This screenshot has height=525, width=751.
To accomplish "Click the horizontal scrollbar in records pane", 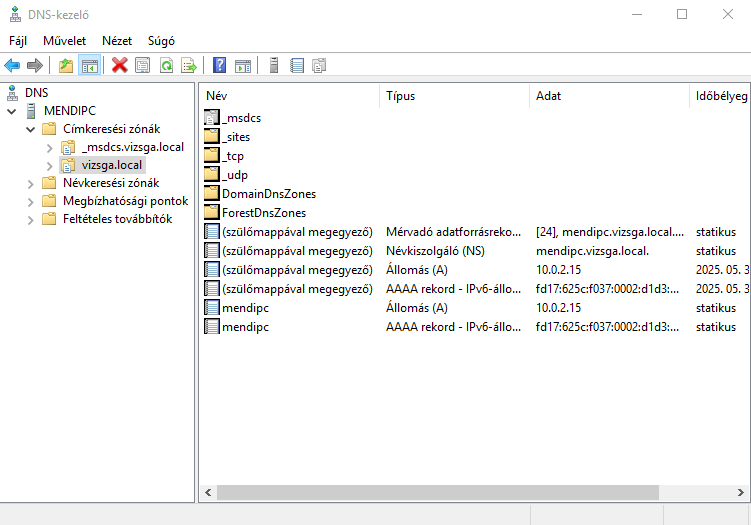I will [435, 492].
